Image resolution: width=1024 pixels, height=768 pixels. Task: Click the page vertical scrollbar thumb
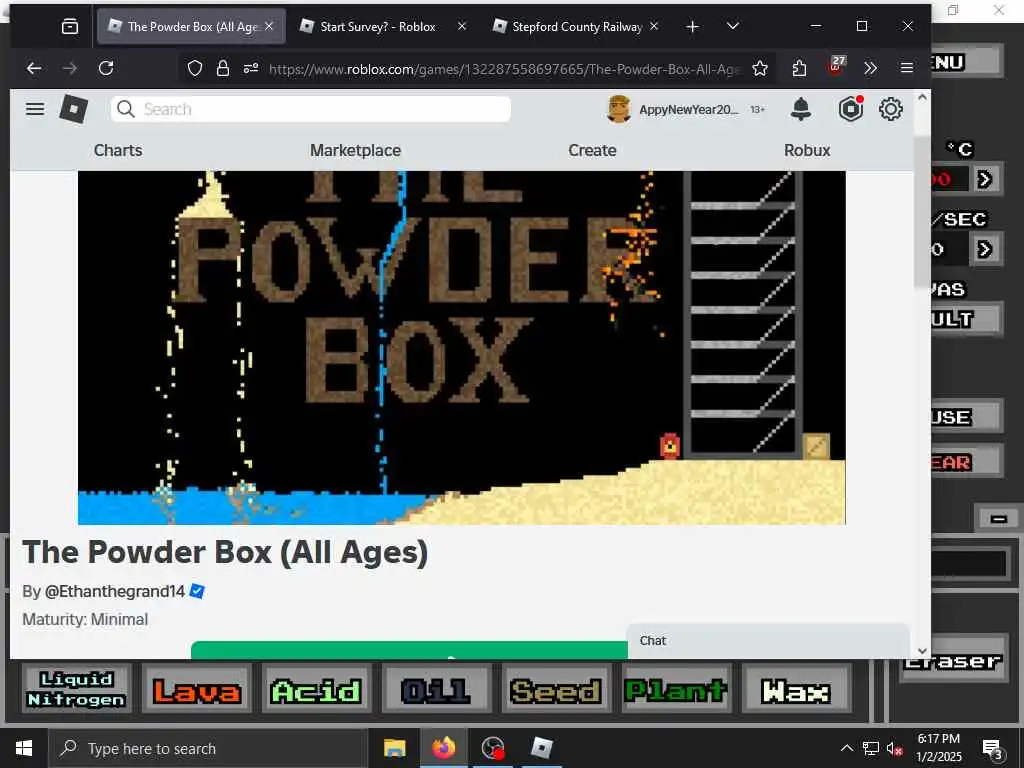point(922,211)
